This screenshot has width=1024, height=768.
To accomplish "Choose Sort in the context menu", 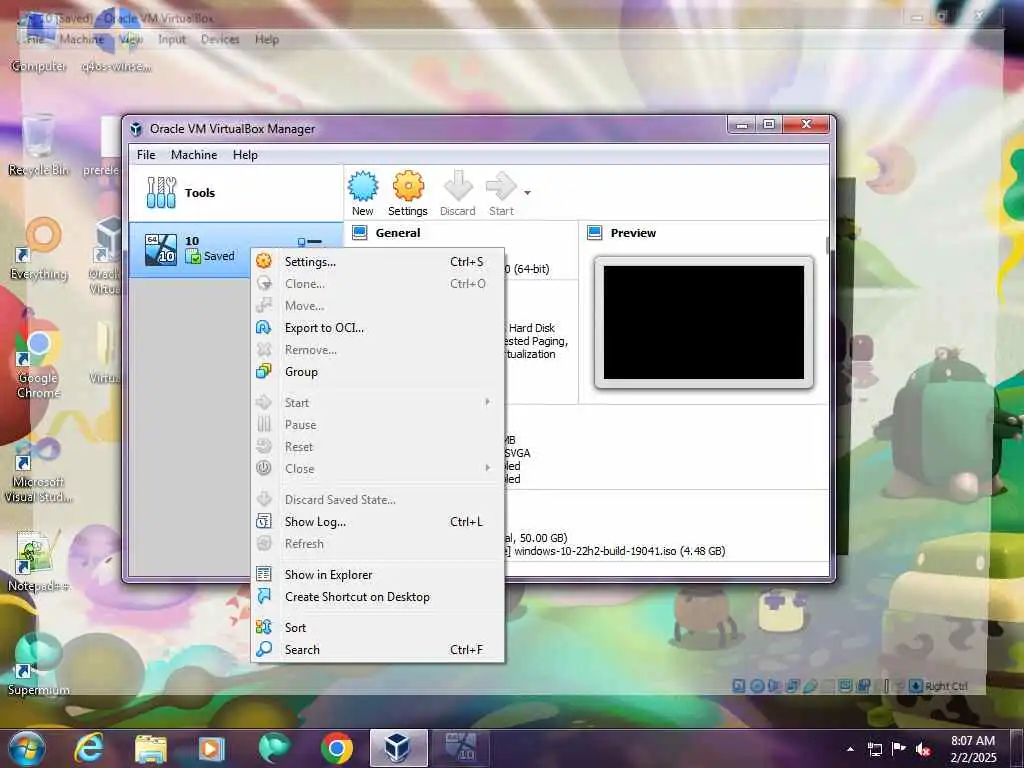I will [x=377, y=628].
